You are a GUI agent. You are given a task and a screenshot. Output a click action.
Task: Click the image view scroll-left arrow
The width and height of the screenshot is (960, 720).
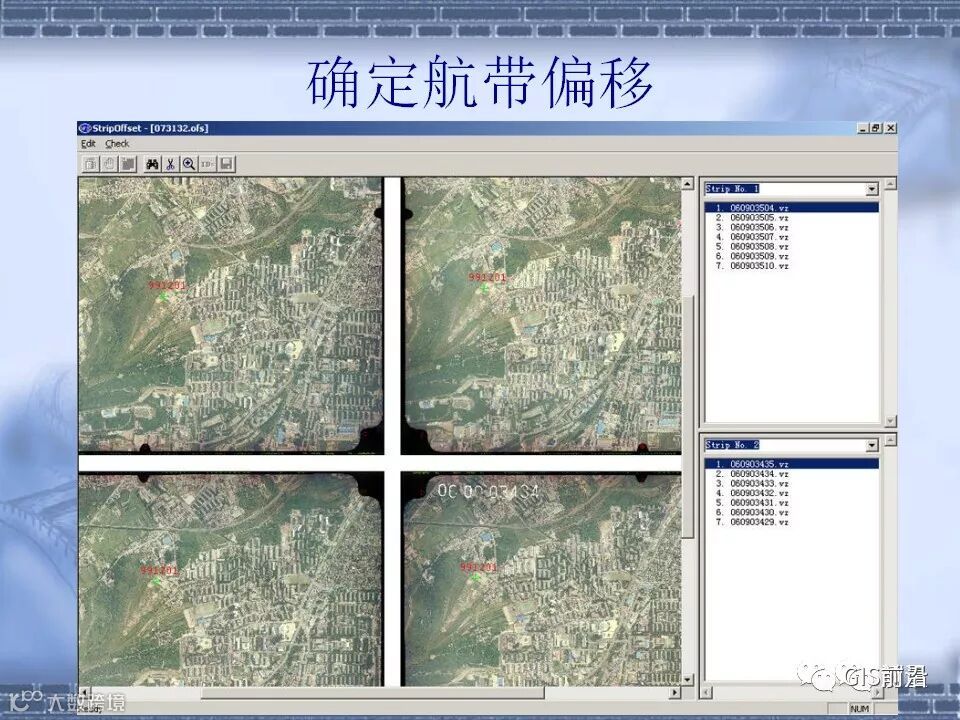pyautogui.click(x=84, y=692)
